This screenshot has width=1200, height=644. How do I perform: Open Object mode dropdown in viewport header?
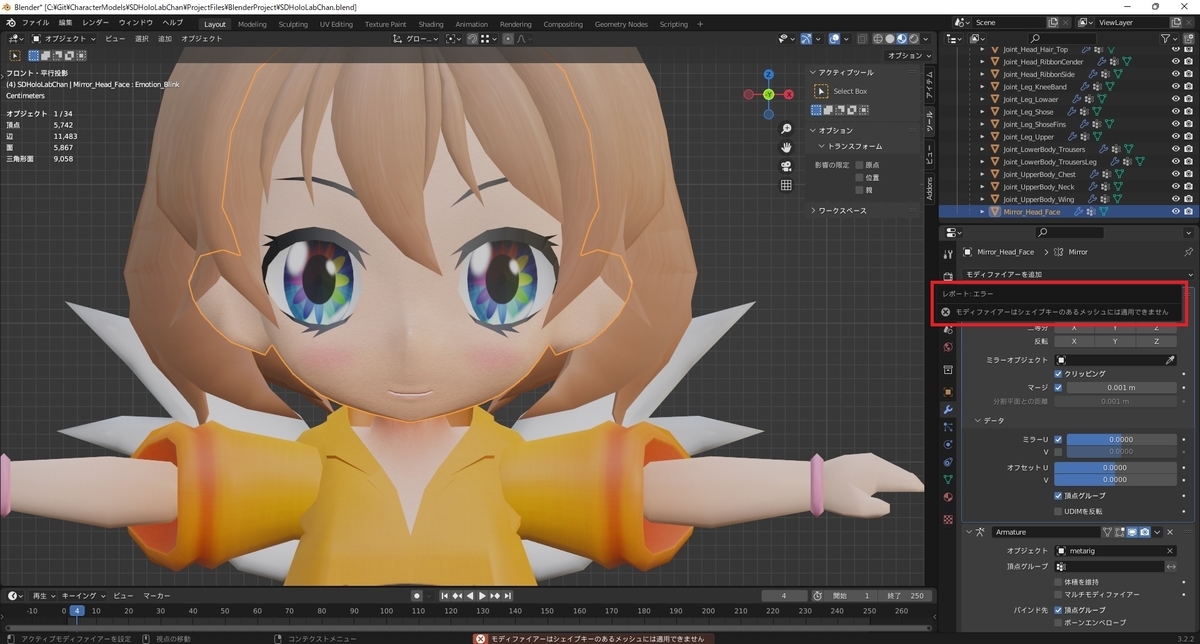tap(64, 39)
